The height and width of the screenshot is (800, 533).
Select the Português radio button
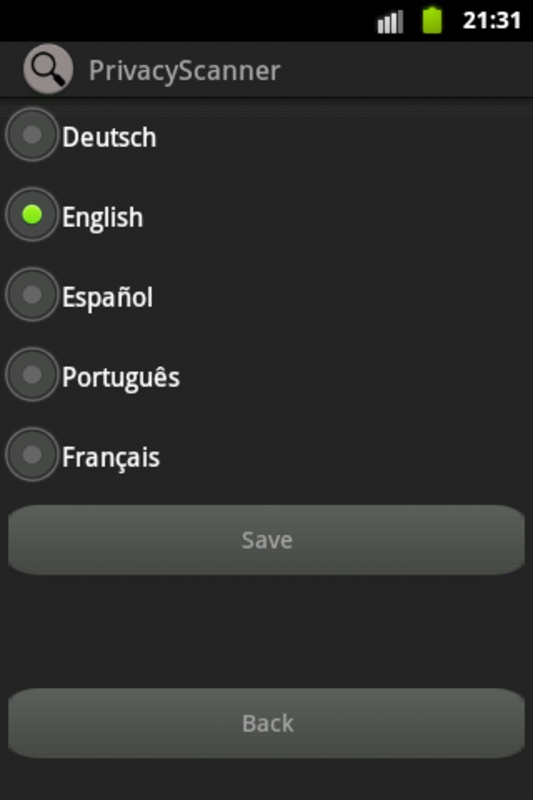click(x=32, y=374)
